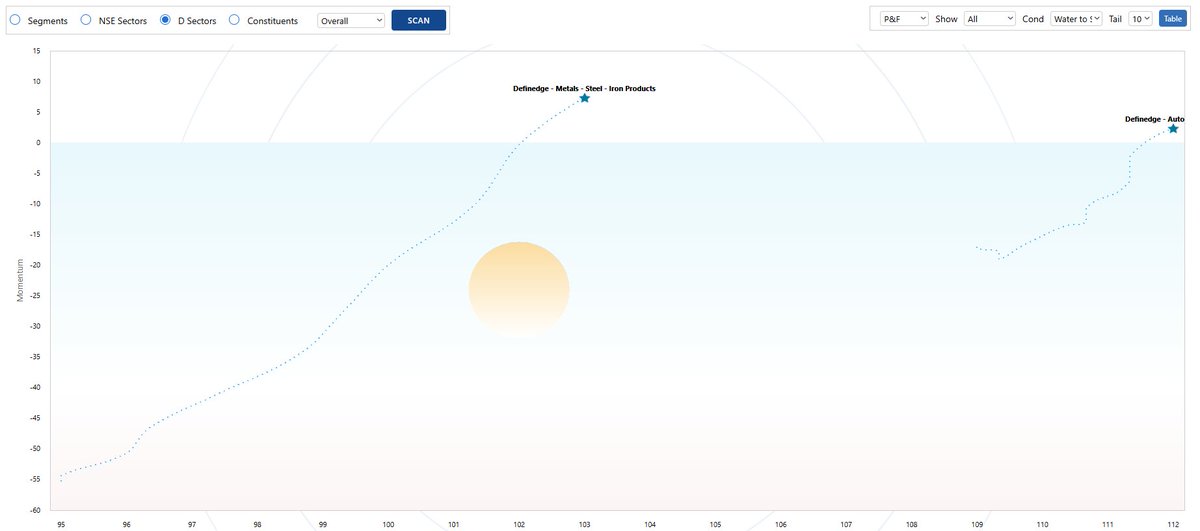Image resolution: width=1200 pixels, height=531 pixels.
Task: Select the NSE Sectors radio option
Action: [x=86, y=20]
